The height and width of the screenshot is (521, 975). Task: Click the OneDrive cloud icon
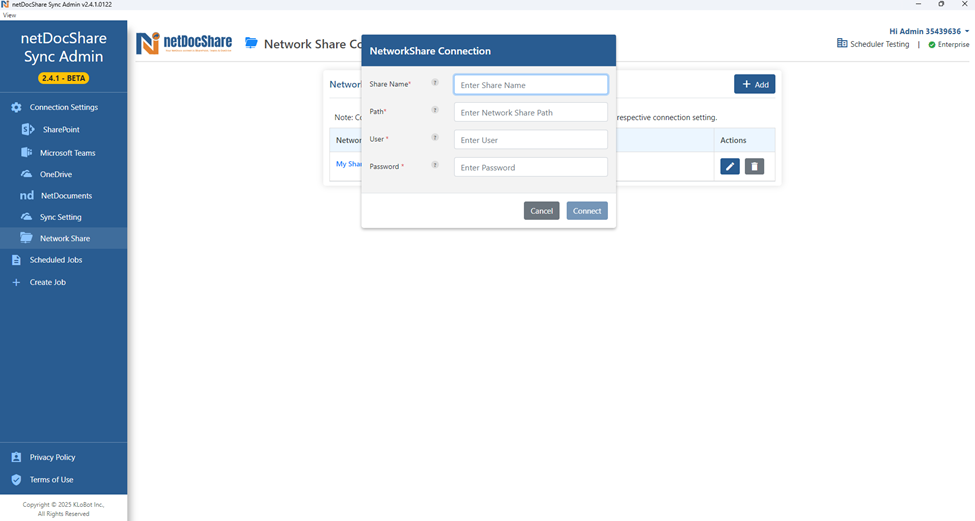pyautogui.click(x=27, y=174)
